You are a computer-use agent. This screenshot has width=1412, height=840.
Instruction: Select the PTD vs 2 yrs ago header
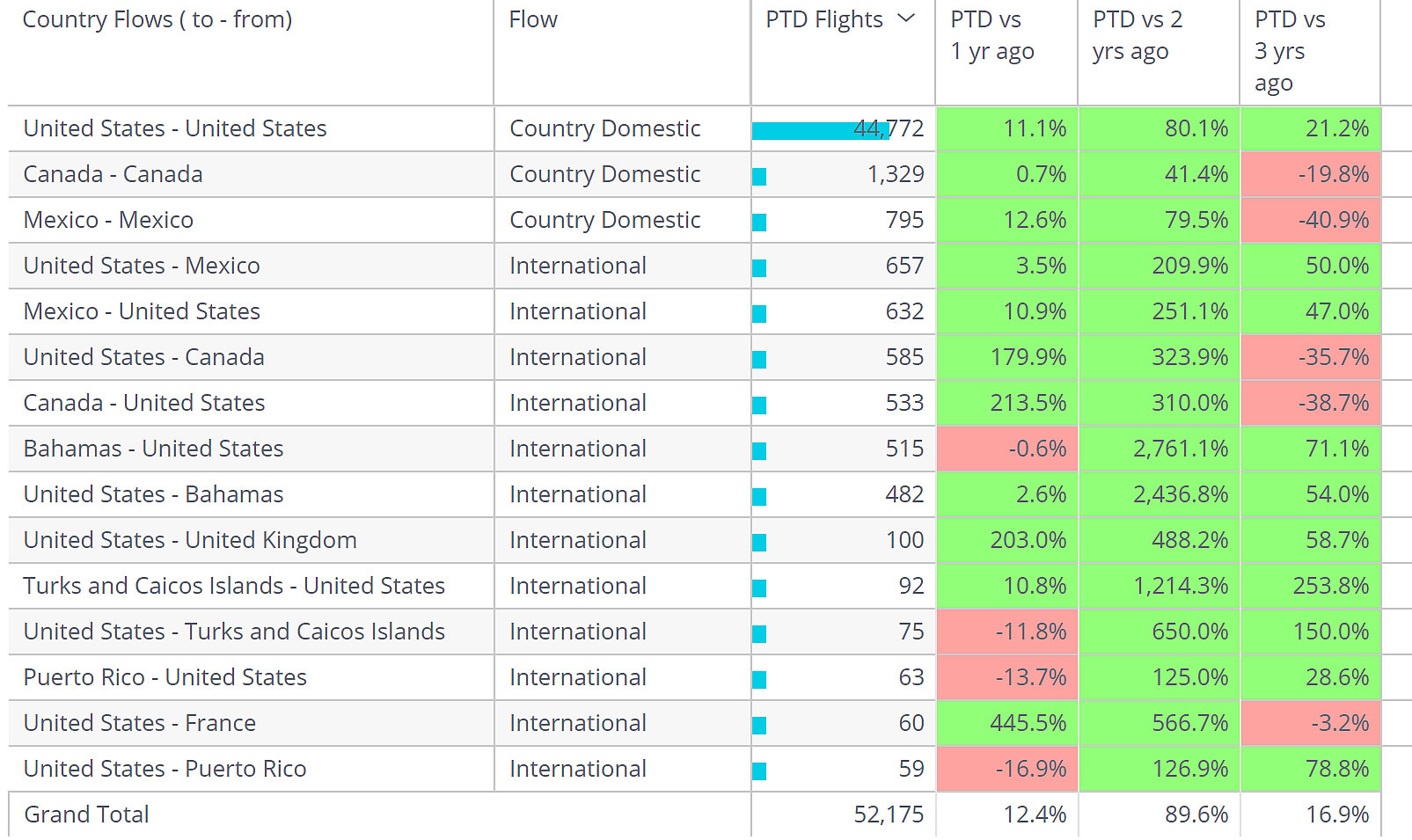point(1138,35)
